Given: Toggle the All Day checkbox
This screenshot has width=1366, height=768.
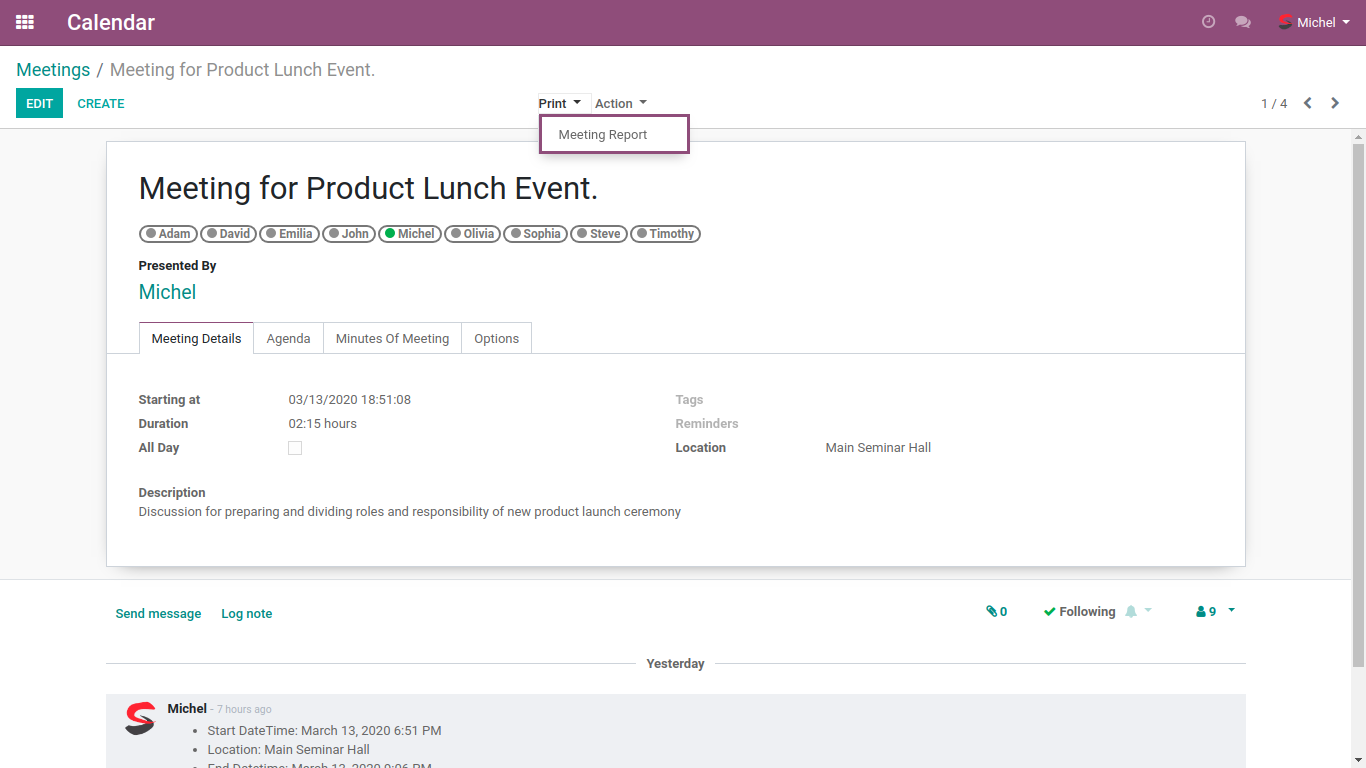Looking at the screenshot, I should coord(295,448).
